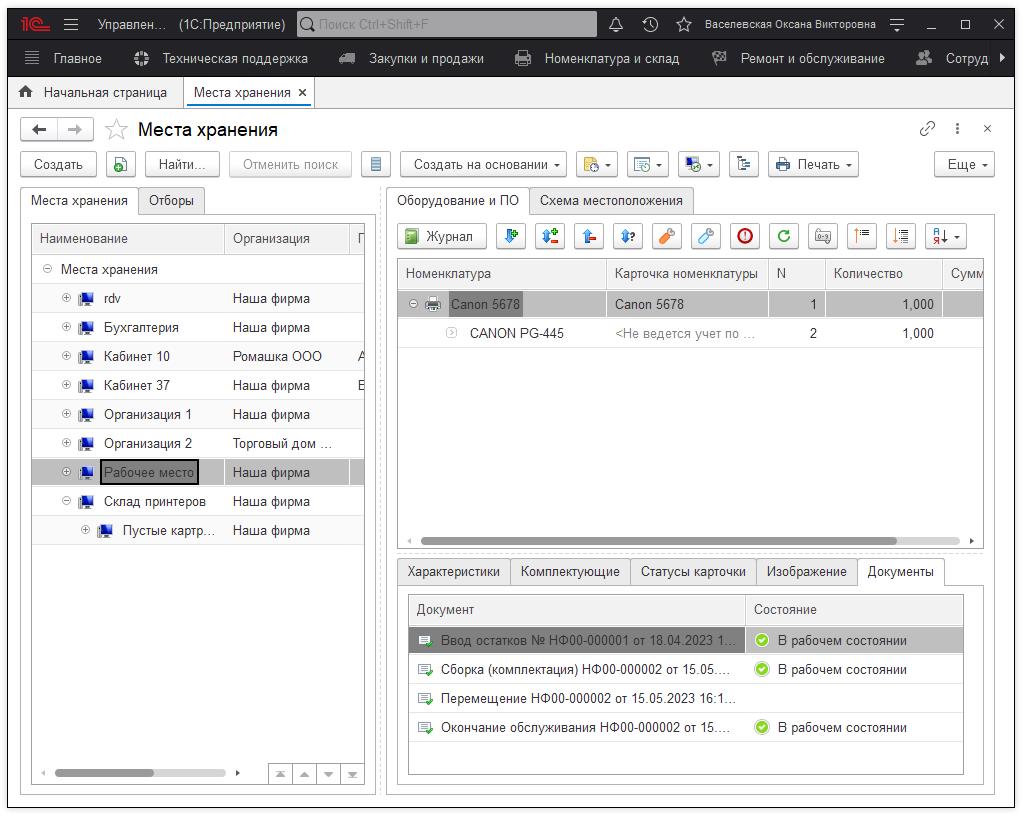Open the Печать dropdown menu
Screen dimensions: 1022x815
tap(814, 165)
